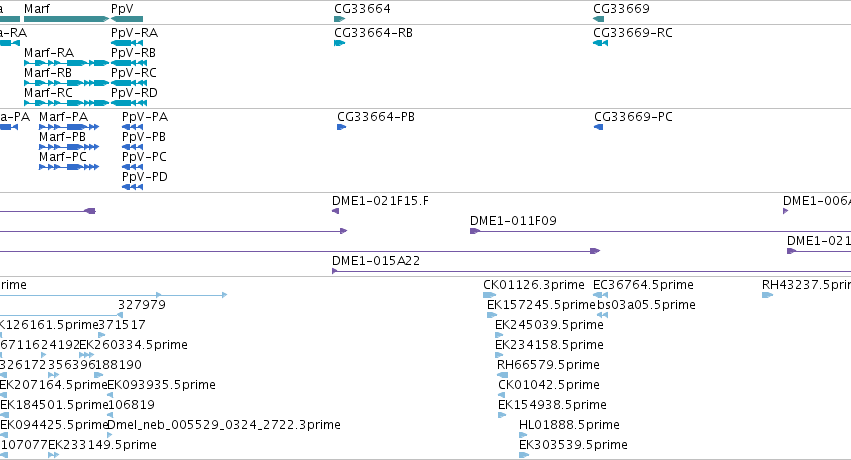Click the CG33664-PB protein feature
This screenshot has width=851, height=460.
click(x=341, y=127)
